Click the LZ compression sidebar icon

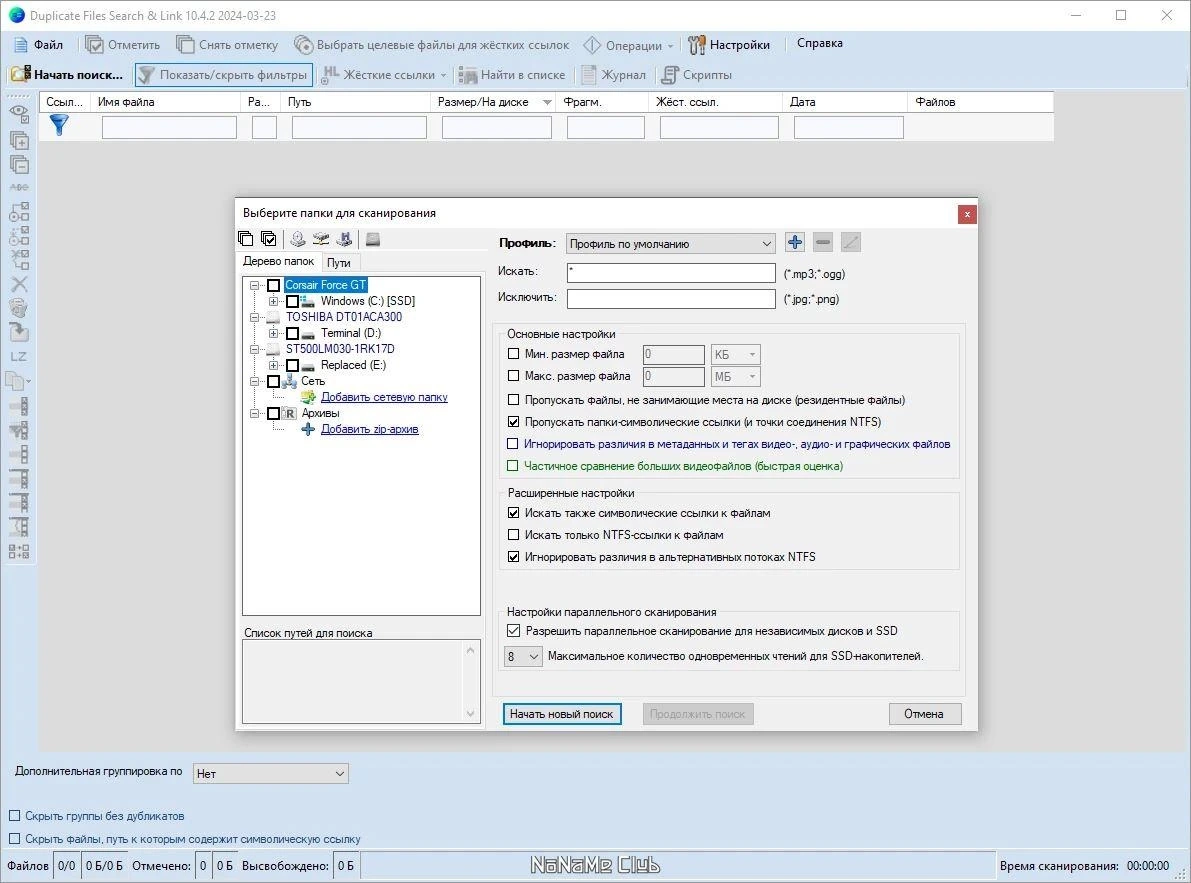point(19,356)
